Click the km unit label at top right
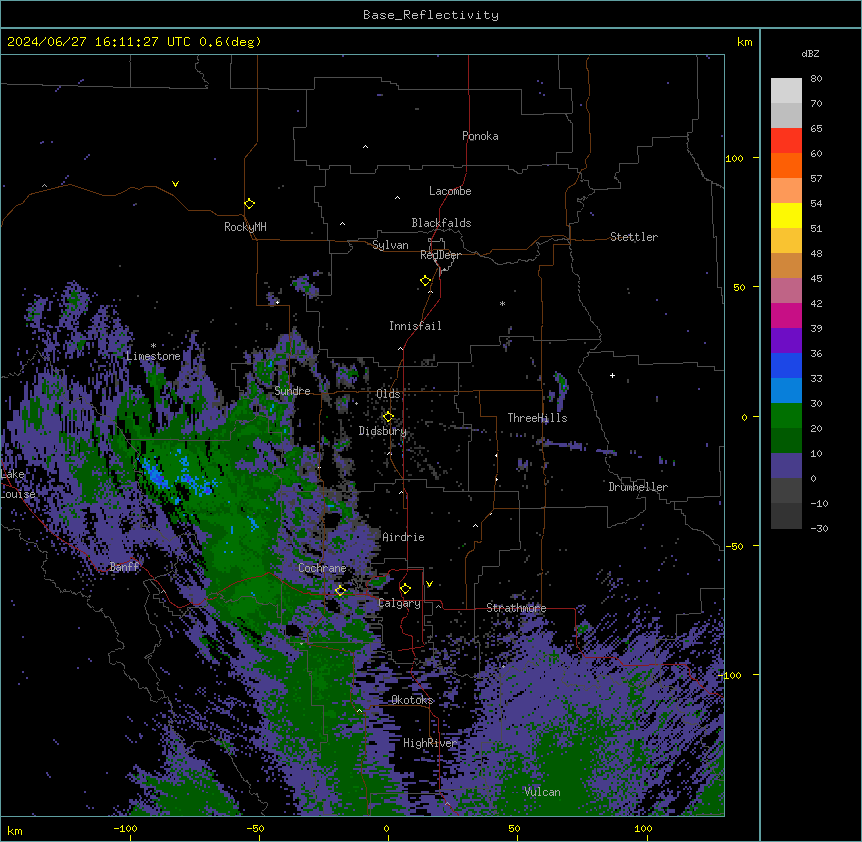This screenshot has height=842, width=862. pos(744,42)
